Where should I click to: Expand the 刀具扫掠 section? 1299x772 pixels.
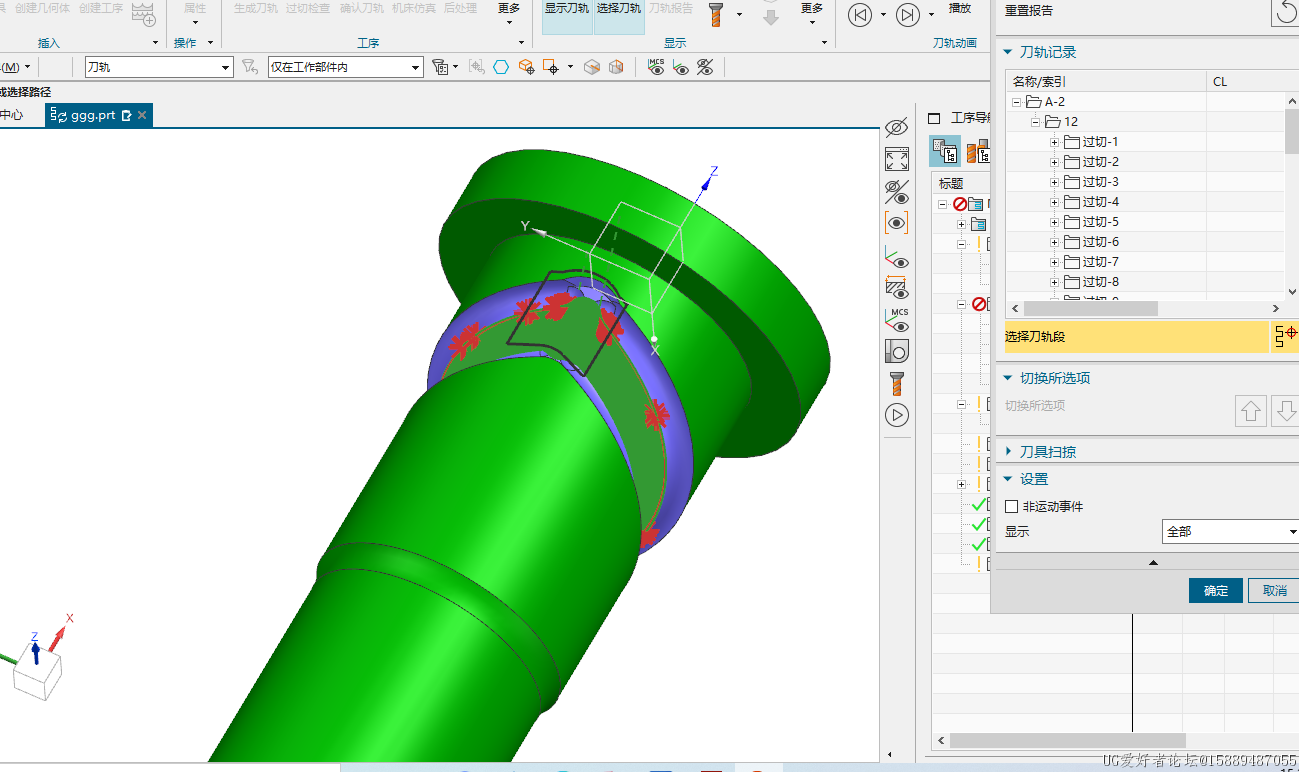pyautogui.click(x=1008, y=452)
